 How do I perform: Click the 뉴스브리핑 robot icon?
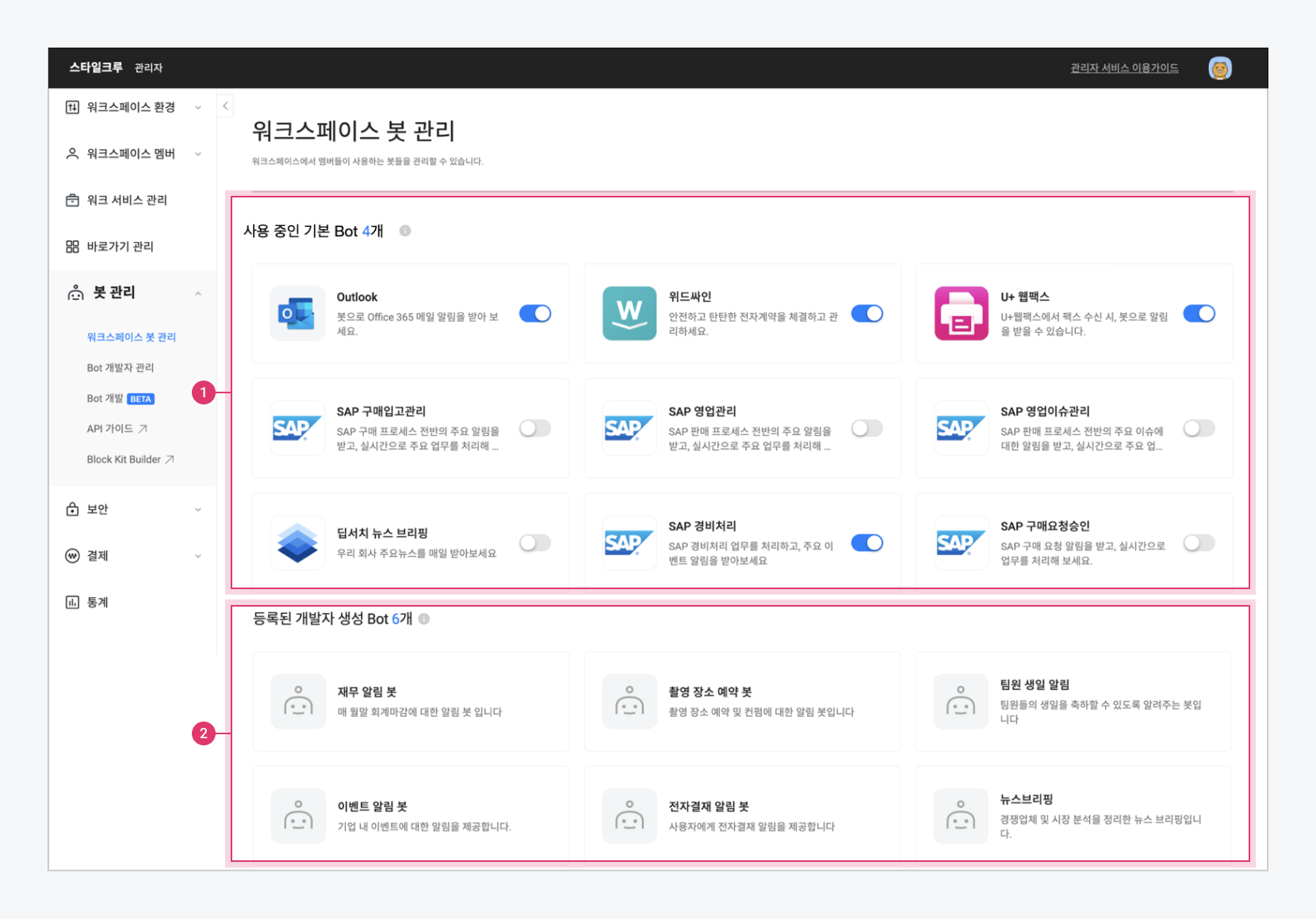961,816
